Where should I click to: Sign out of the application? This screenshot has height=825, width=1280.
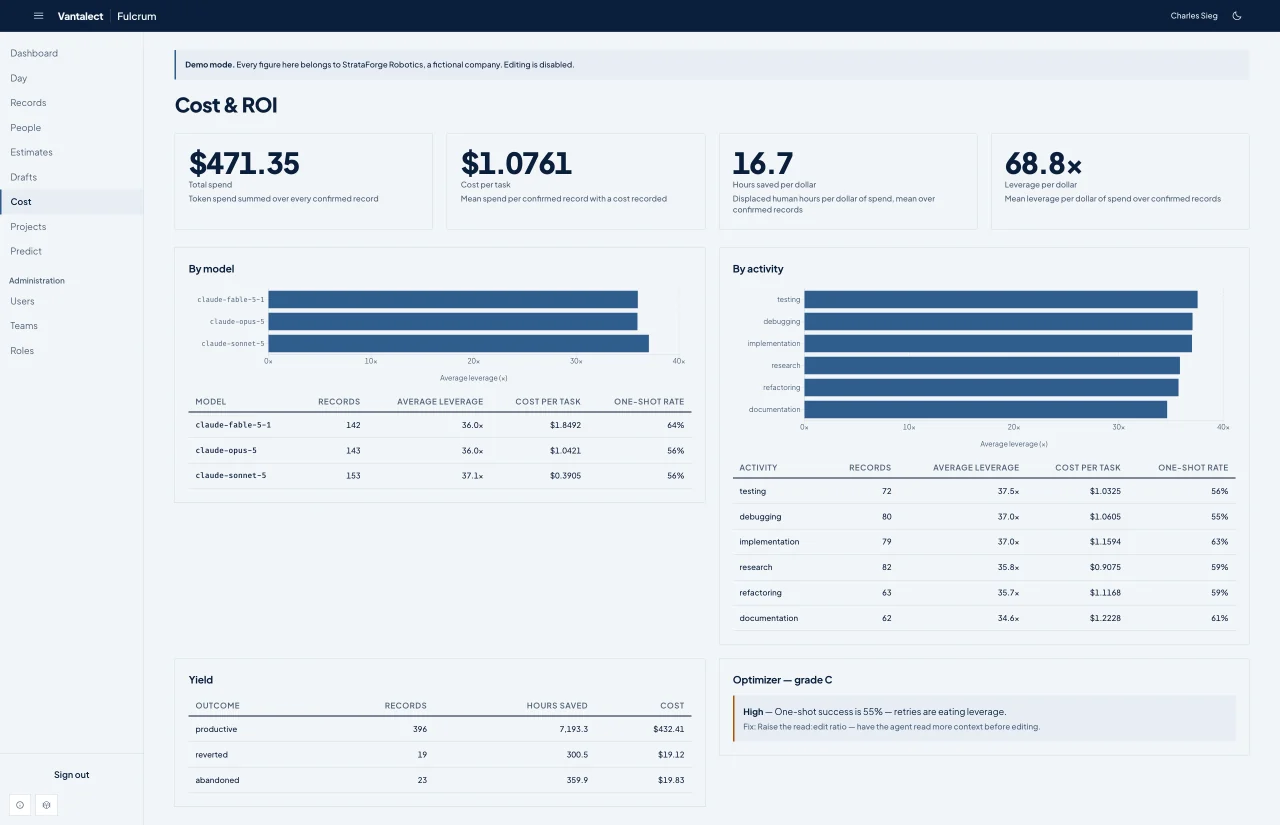coord(71,775)
